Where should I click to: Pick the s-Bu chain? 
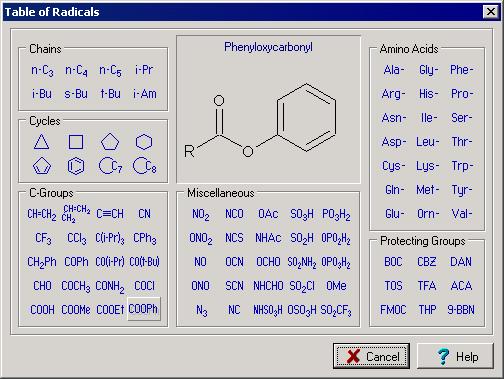pyautogui.click(x=76, y=94)
